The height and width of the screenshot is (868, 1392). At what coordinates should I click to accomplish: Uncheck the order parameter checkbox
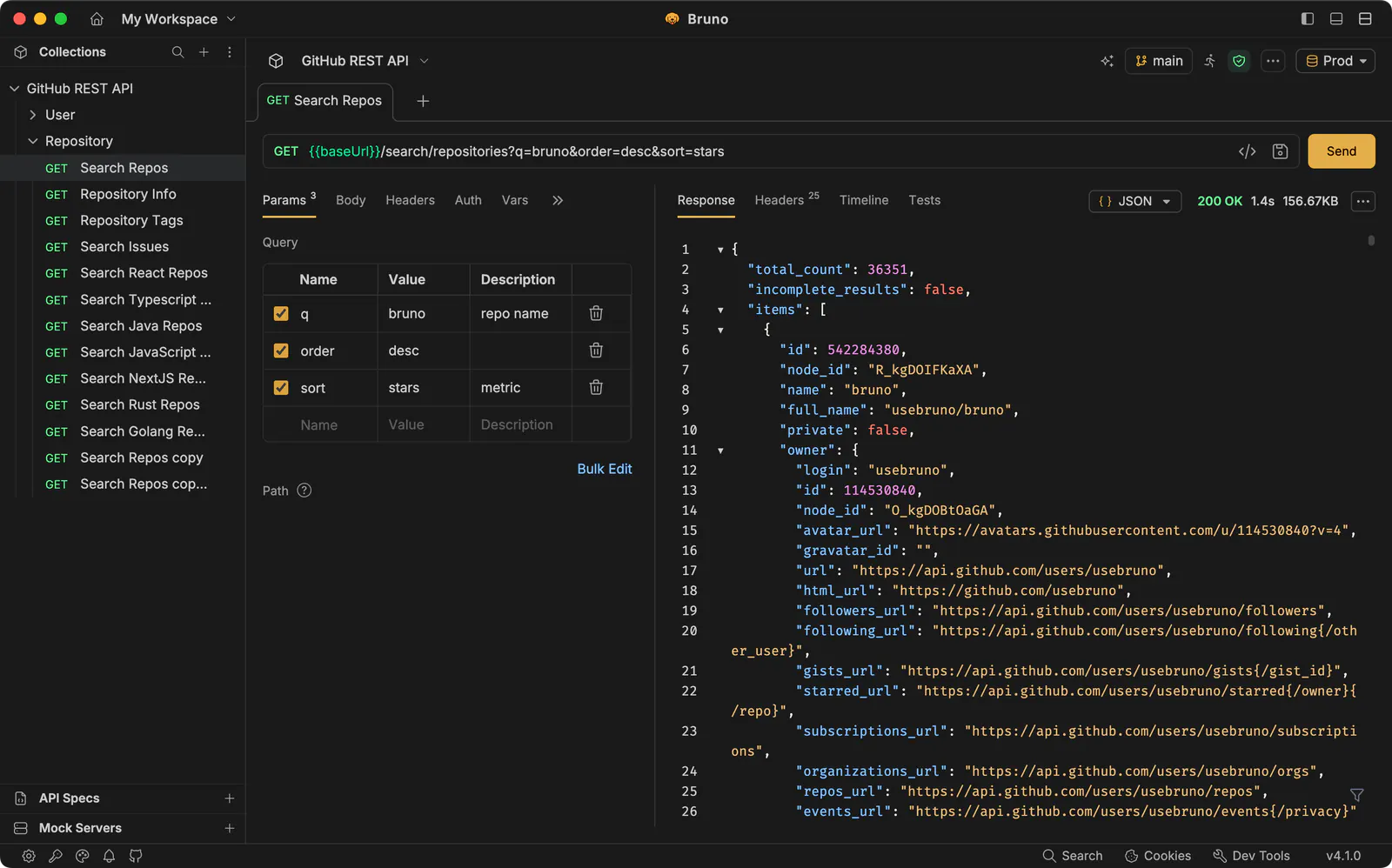tap(281, 351)
